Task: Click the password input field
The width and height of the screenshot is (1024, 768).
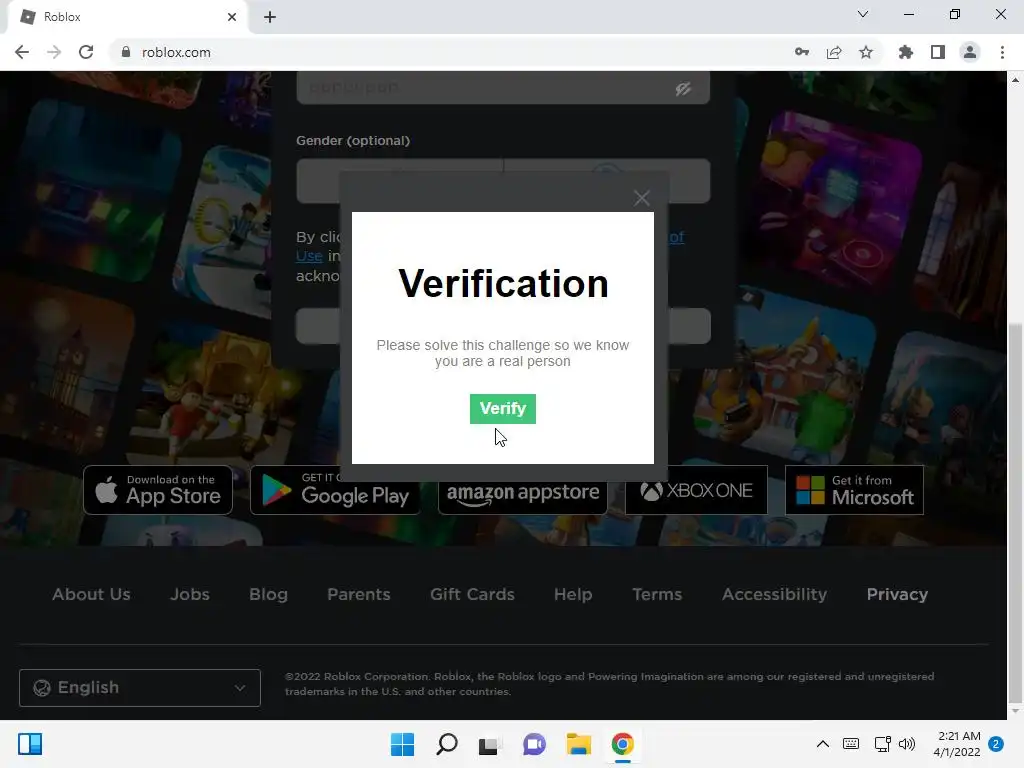Action: [x=503, y=88]
